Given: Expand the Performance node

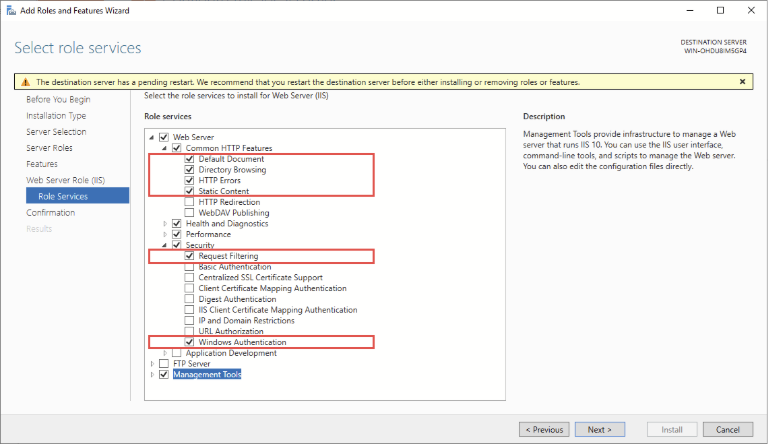Looking at the screenshot, I should point(165,234).
